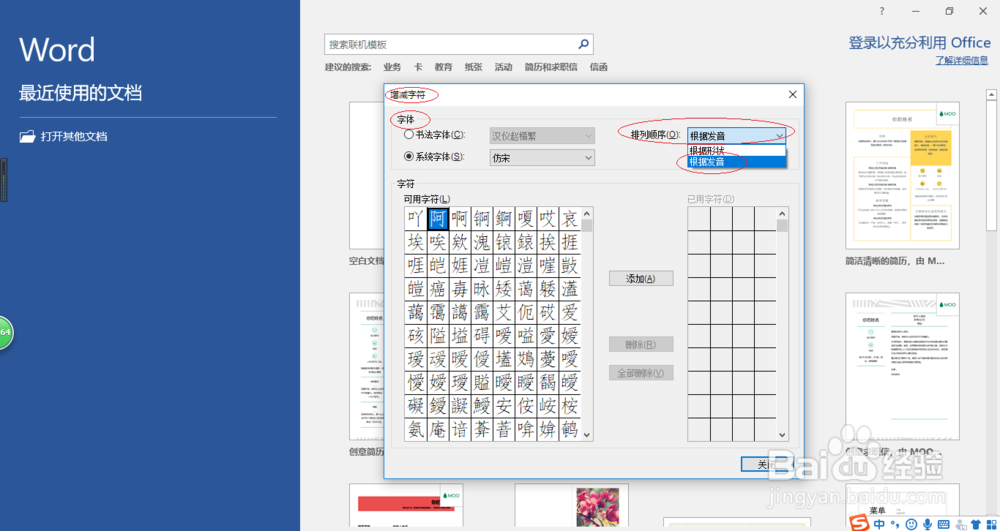Viewport: 1000px width, 531px height.
Task: Click the 添加(A) button
Action: tap(641, 279)
